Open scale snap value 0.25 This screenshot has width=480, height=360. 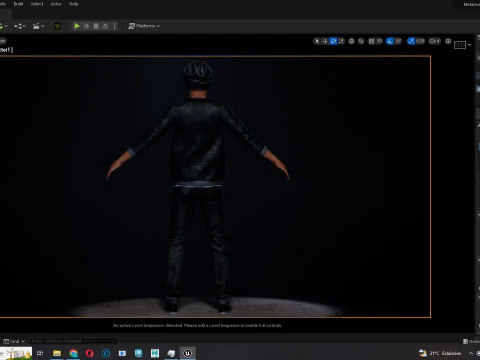tap(420, 41)
